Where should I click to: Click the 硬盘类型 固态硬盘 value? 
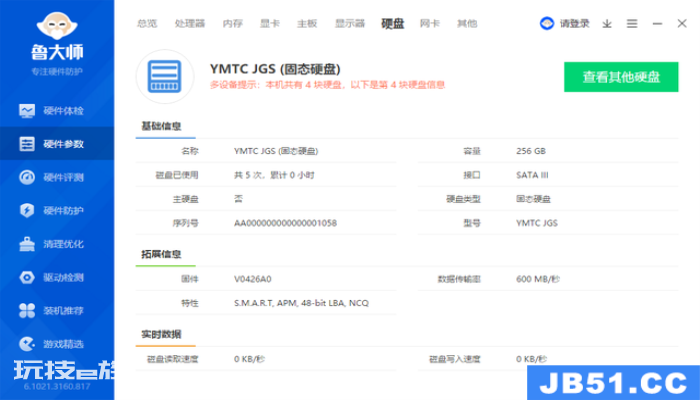point(533,199)
